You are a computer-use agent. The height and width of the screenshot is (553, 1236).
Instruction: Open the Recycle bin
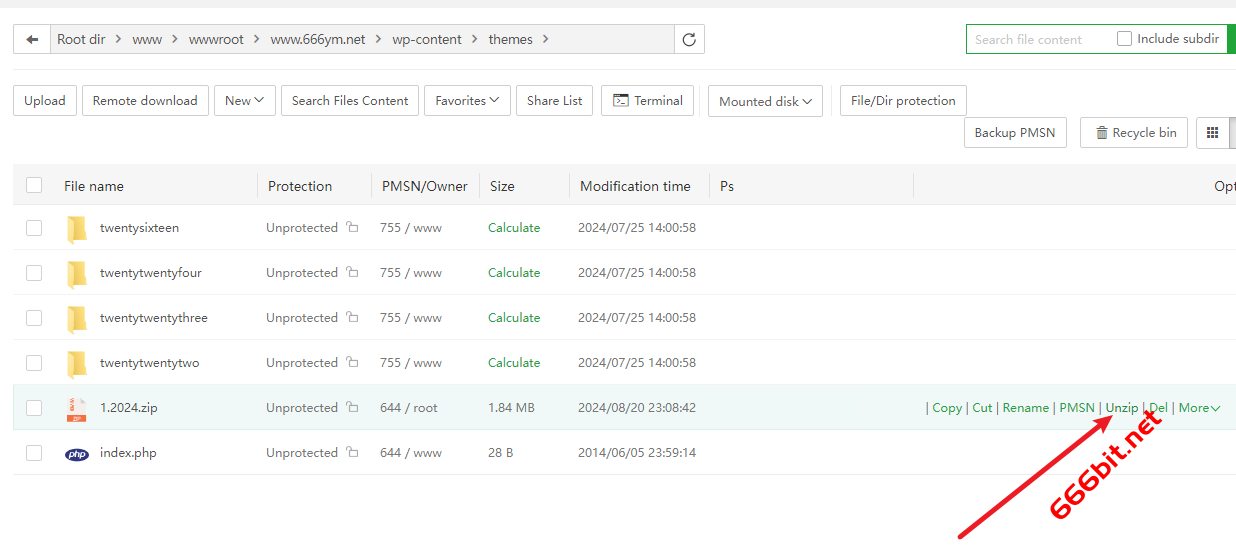[1134, 133]
